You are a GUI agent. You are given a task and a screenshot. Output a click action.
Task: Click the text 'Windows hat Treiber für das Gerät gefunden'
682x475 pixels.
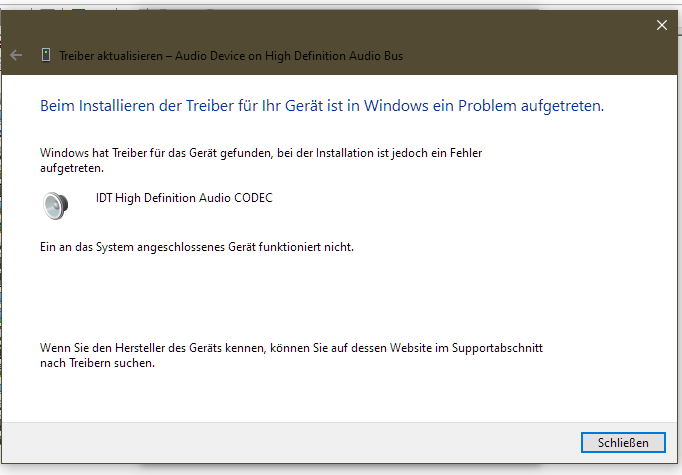pos(157,153)
